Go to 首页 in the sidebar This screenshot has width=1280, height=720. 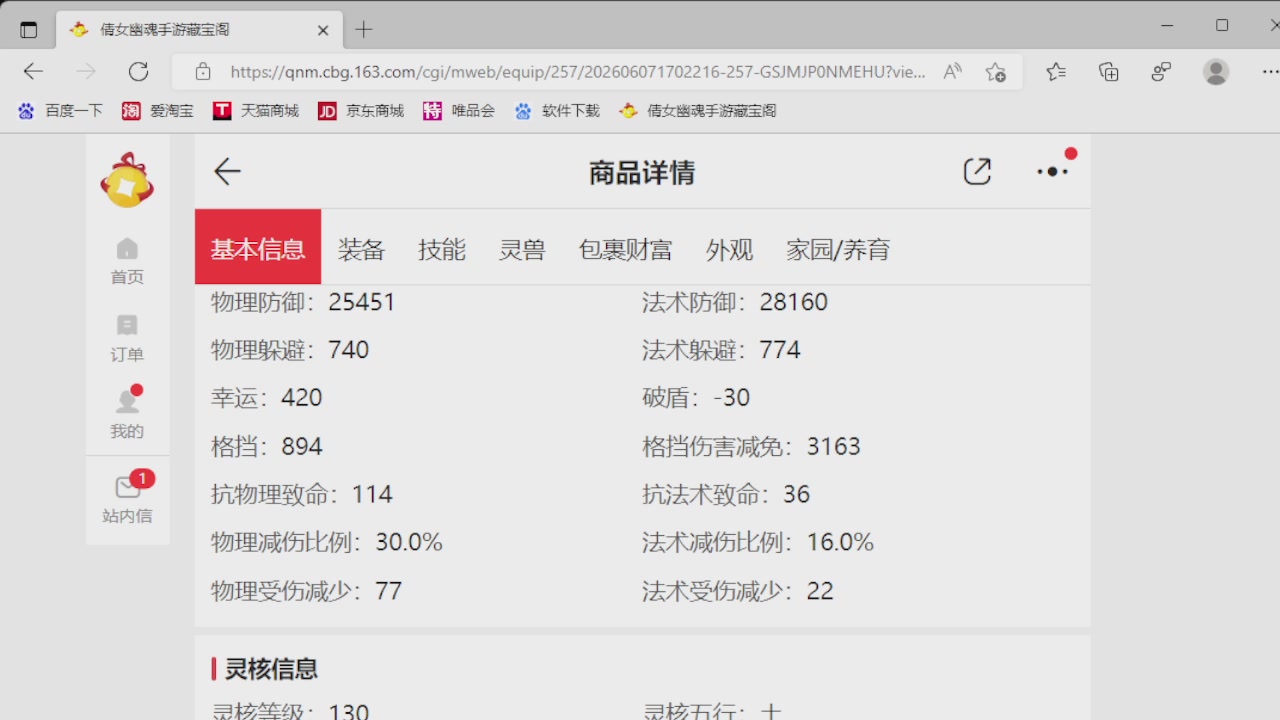coord(127,262)
